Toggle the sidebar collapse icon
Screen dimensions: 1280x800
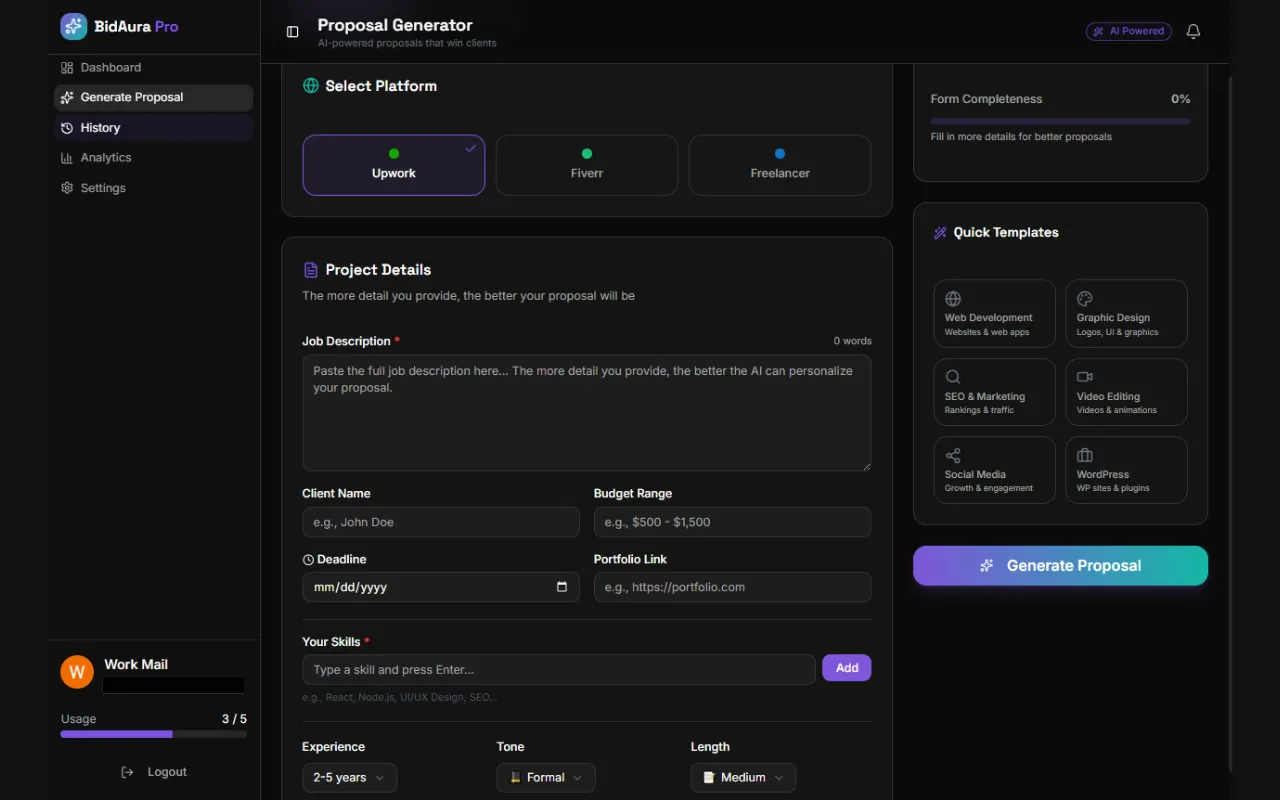[293, 32]
